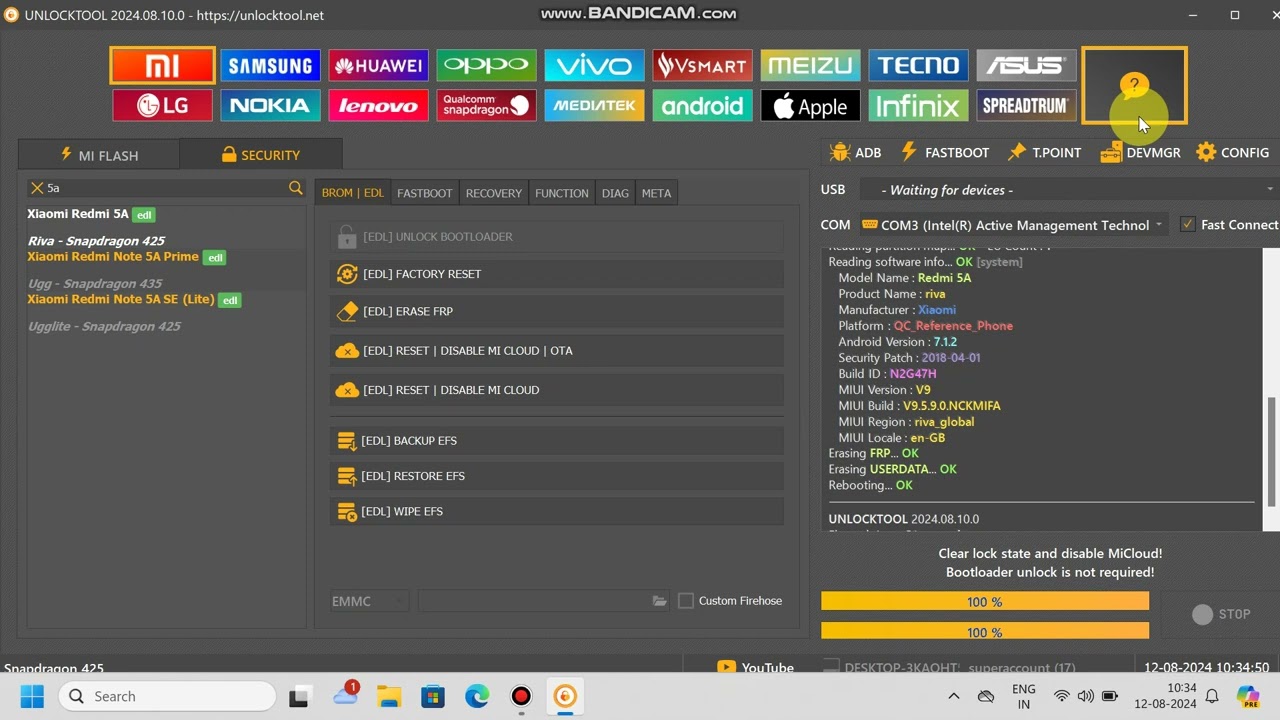Select the BROM | EDL tab
Viewport: 1280px width, 720px height.
click(352, 193)
